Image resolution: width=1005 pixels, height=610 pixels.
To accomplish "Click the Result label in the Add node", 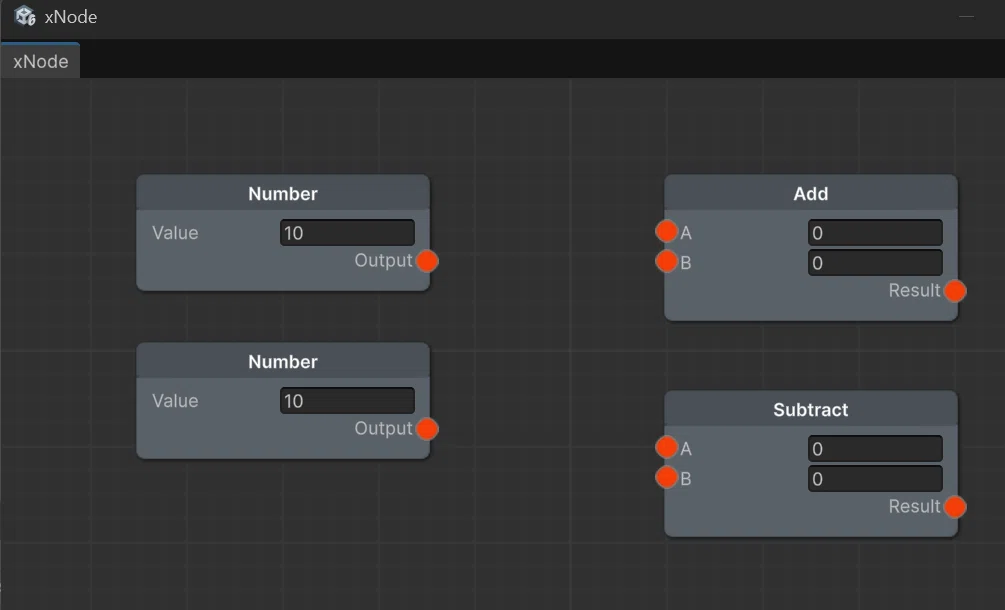I will (915, 290).
